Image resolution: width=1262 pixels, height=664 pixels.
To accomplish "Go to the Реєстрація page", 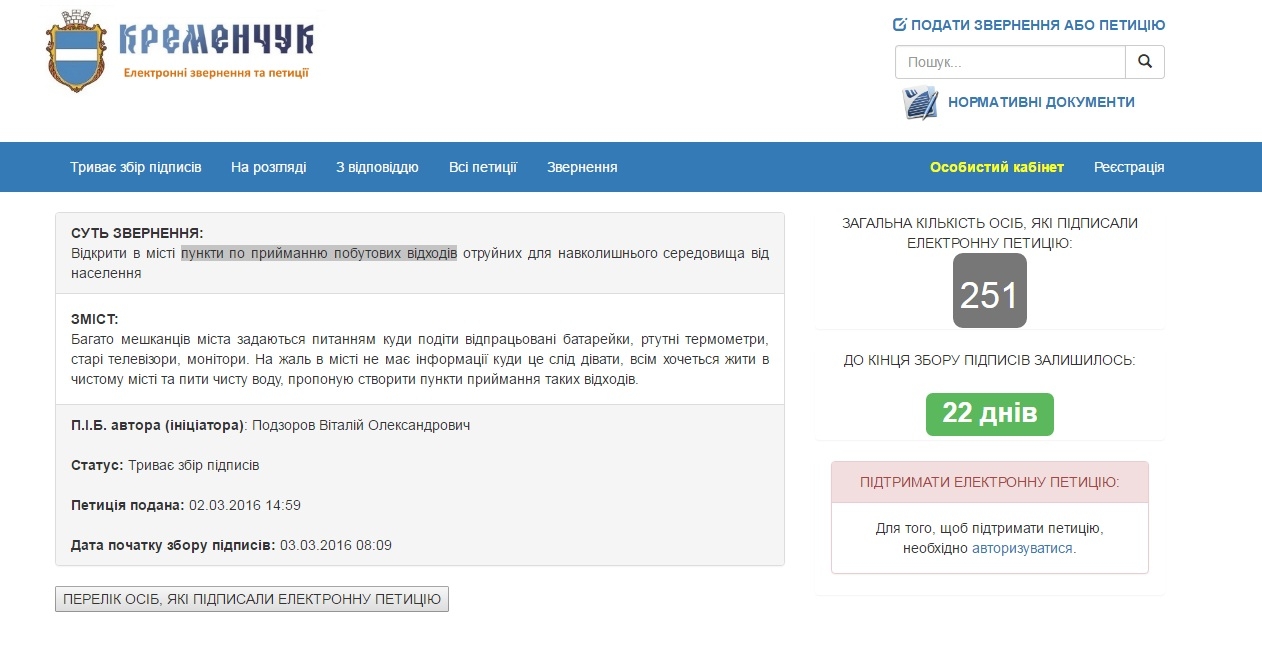I will [x=1129, y=167].
